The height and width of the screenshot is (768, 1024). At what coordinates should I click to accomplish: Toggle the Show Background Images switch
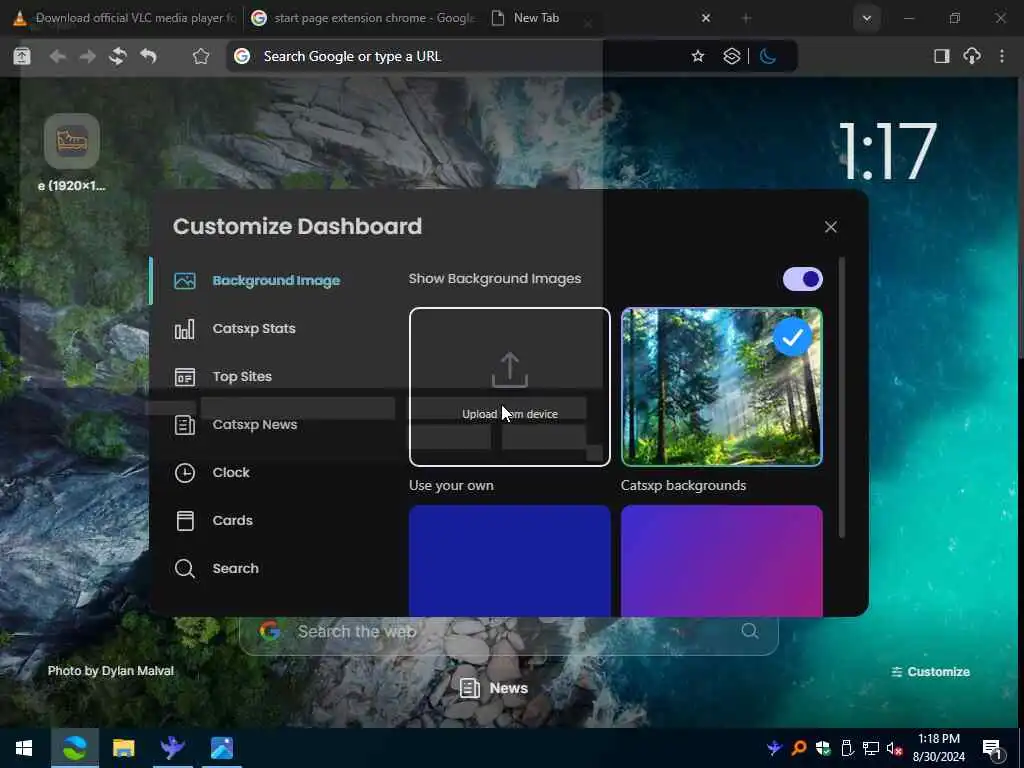pyautogui.click(x=803, y=280)
